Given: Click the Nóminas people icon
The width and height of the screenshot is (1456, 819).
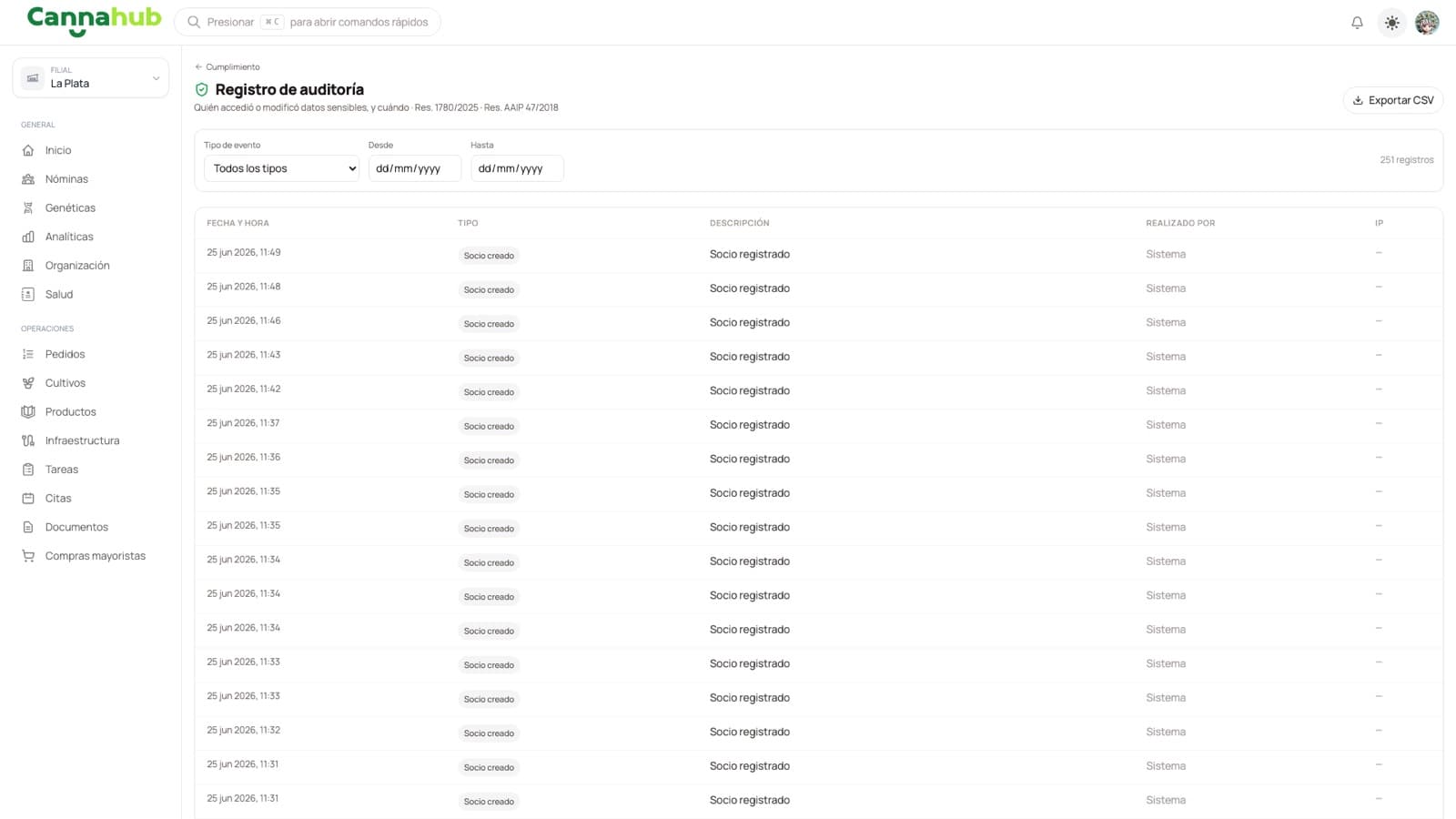Looking at the screenshot, I should pyautogui.click(x=28, y=179).
